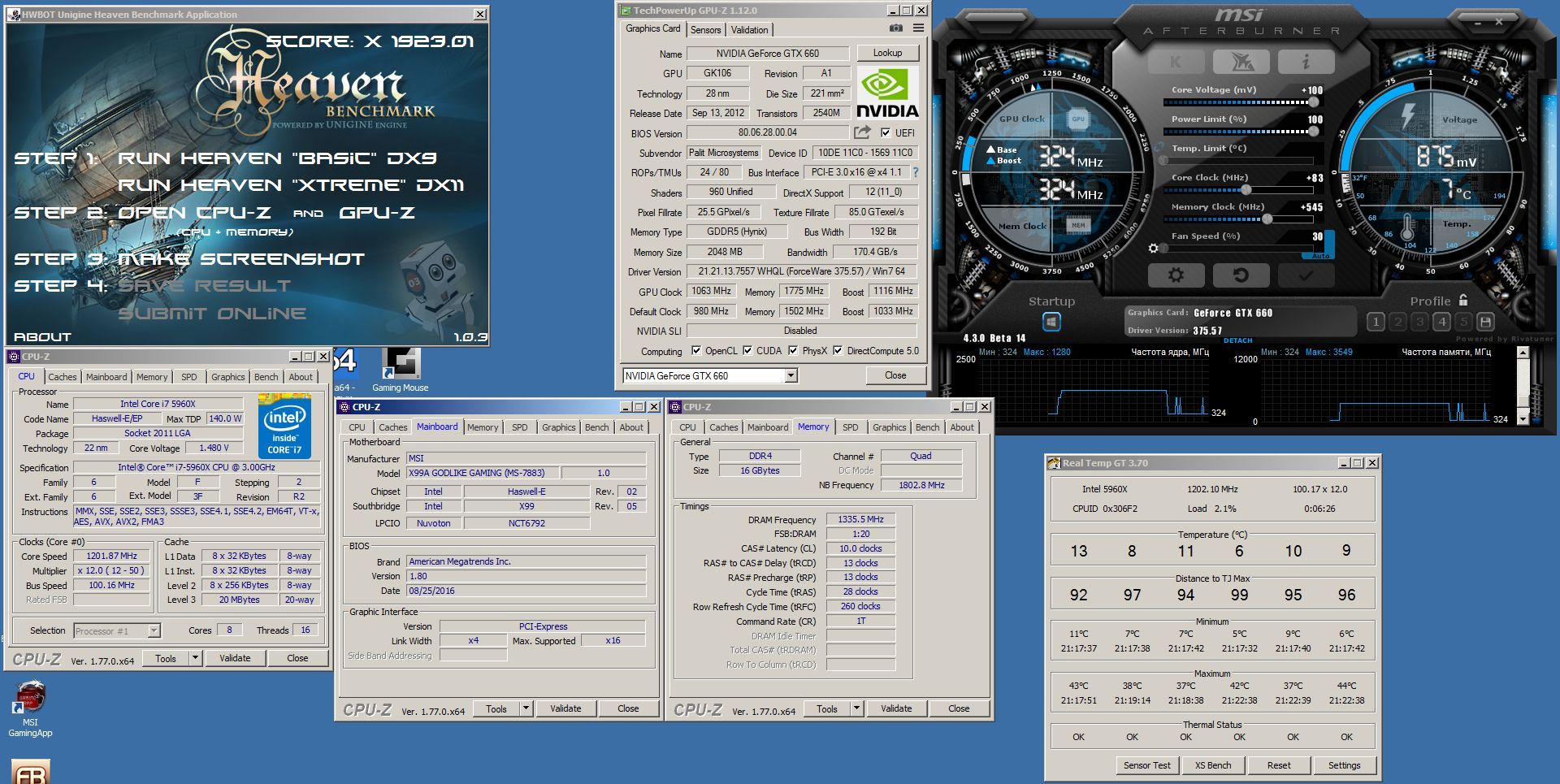Toggle the UEFI checkbox in GPU-Z
The height and width of the screenshot is (784, 1560).
pos(886,132)
